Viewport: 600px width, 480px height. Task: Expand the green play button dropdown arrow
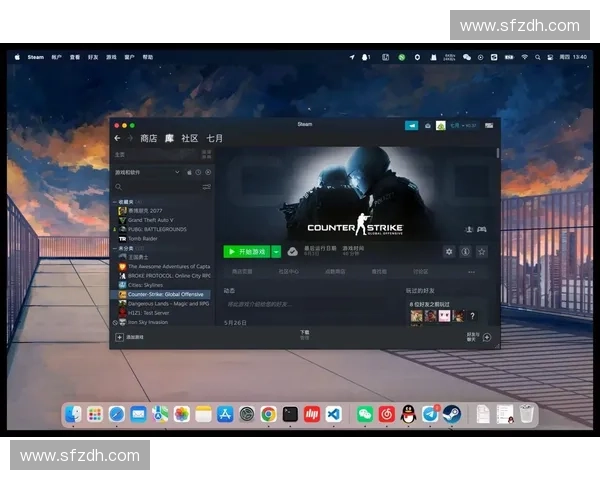click(x=276, y=252)
